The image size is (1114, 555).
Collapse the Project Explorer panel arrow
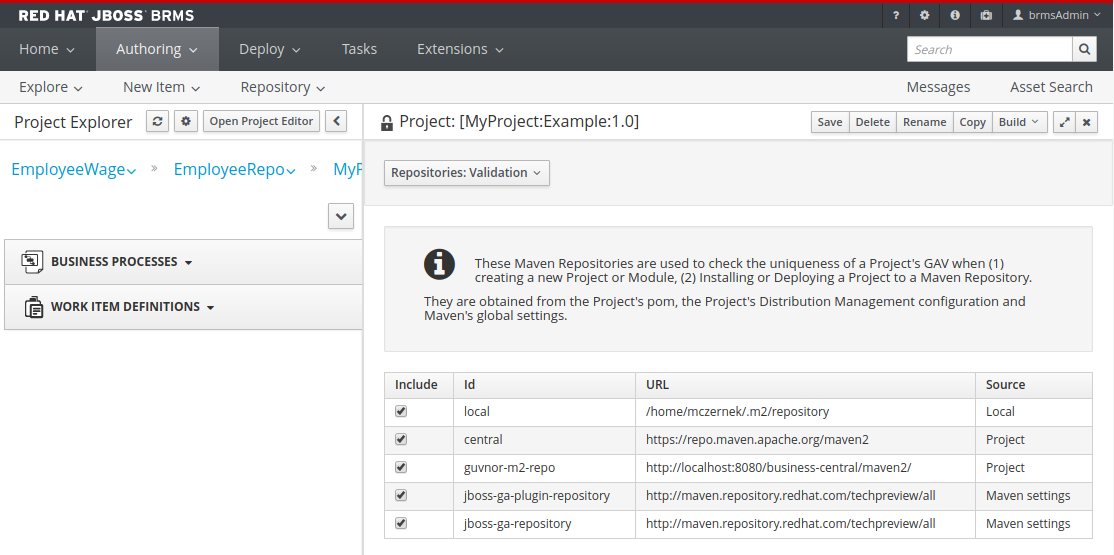point(336,122)
